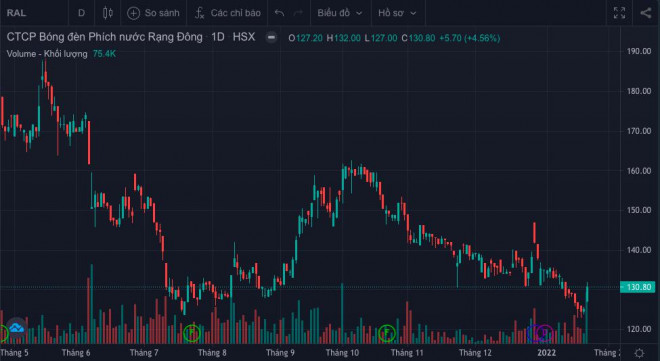Image resolution: width=660 pixels, height=361 pixels.
Task: Click purple event marker near 2022
Action: (544, 333)
